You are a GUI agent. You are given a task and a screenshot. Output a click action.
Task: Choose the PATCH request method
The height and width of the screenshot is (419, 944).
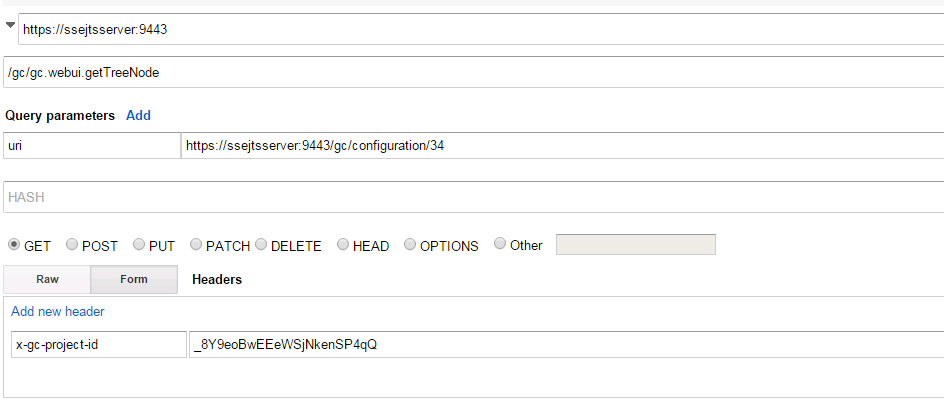(196, 245)
